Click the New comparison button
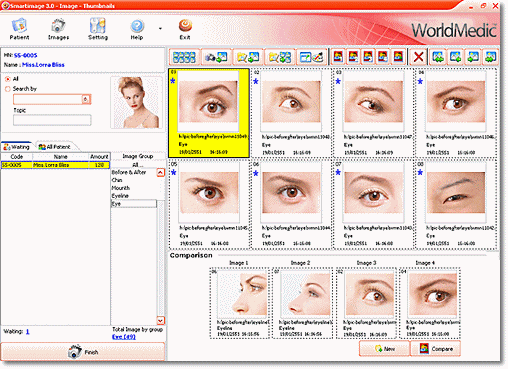The image size is (508, 369). click(384, 349)
